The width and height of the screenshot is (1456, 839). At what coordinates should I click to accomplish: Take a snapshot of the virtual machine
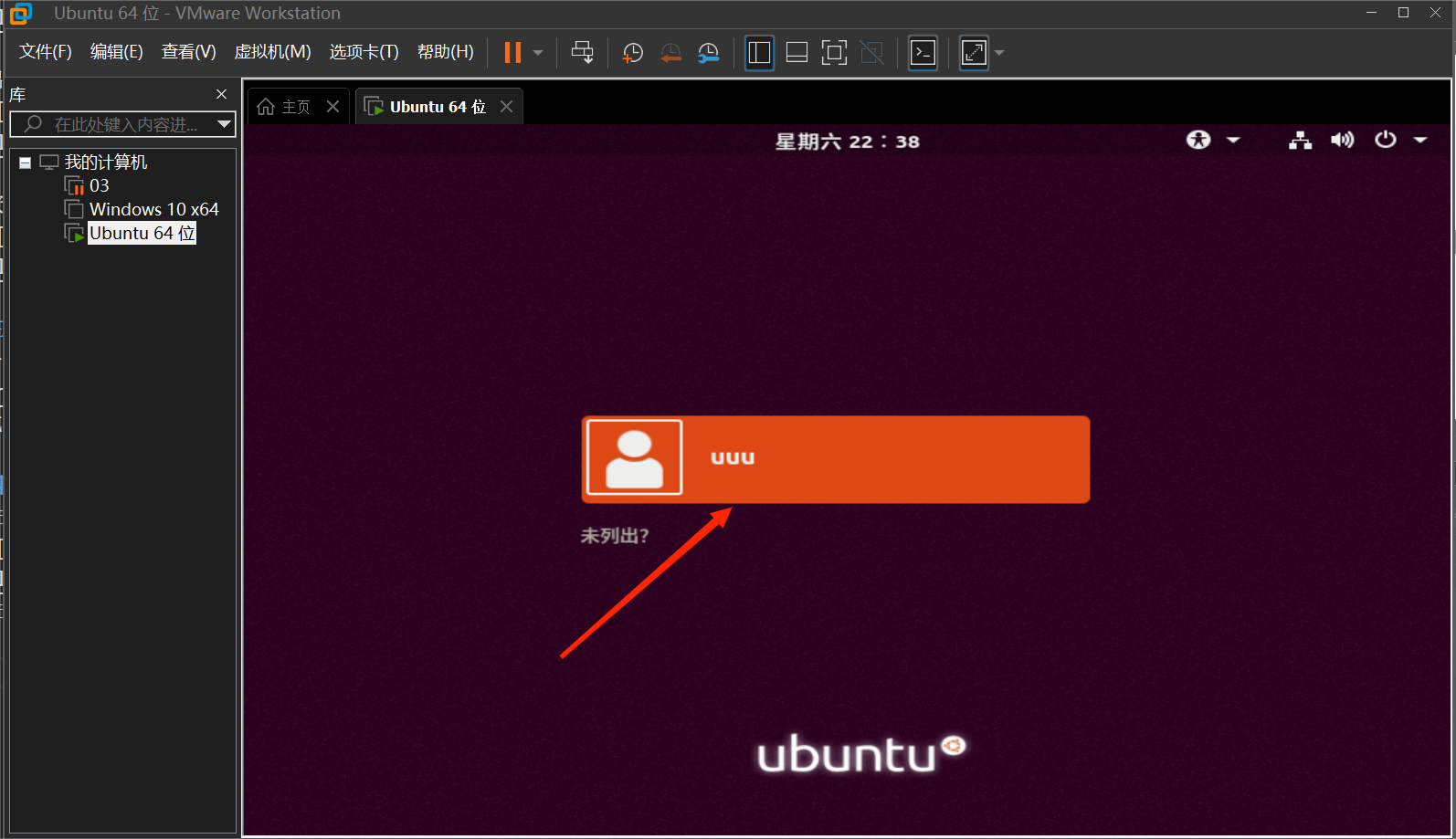(x=632, y=53)
